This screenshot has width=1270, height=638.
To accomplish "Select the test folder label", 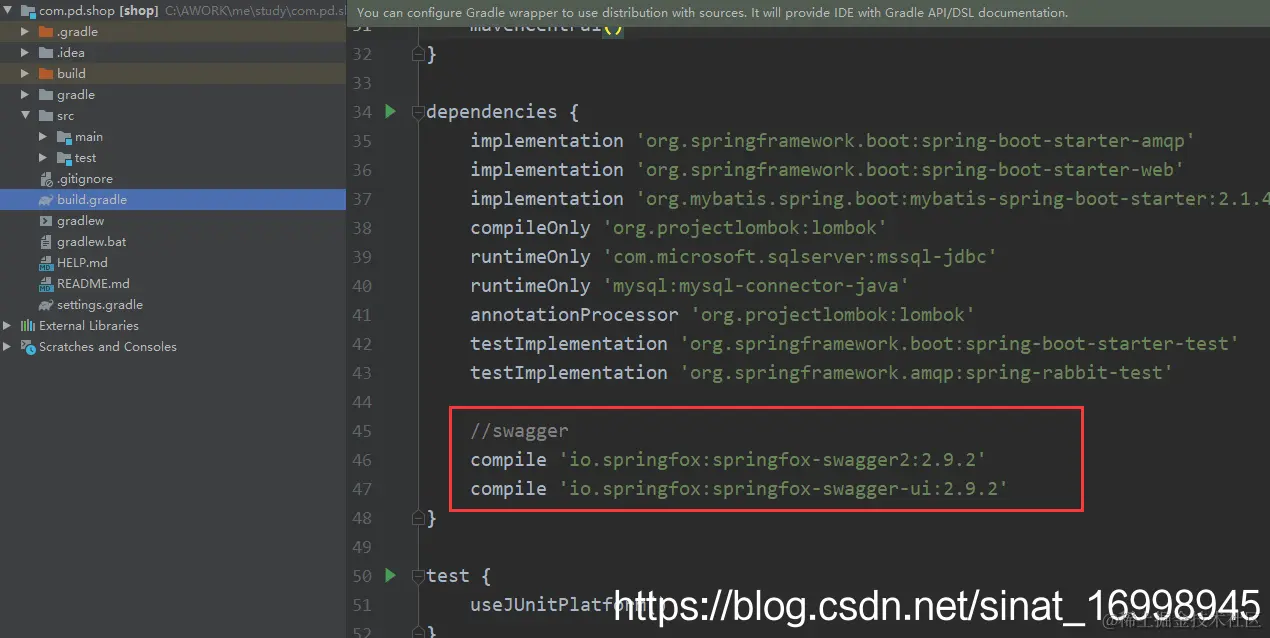I will [85, 157].
